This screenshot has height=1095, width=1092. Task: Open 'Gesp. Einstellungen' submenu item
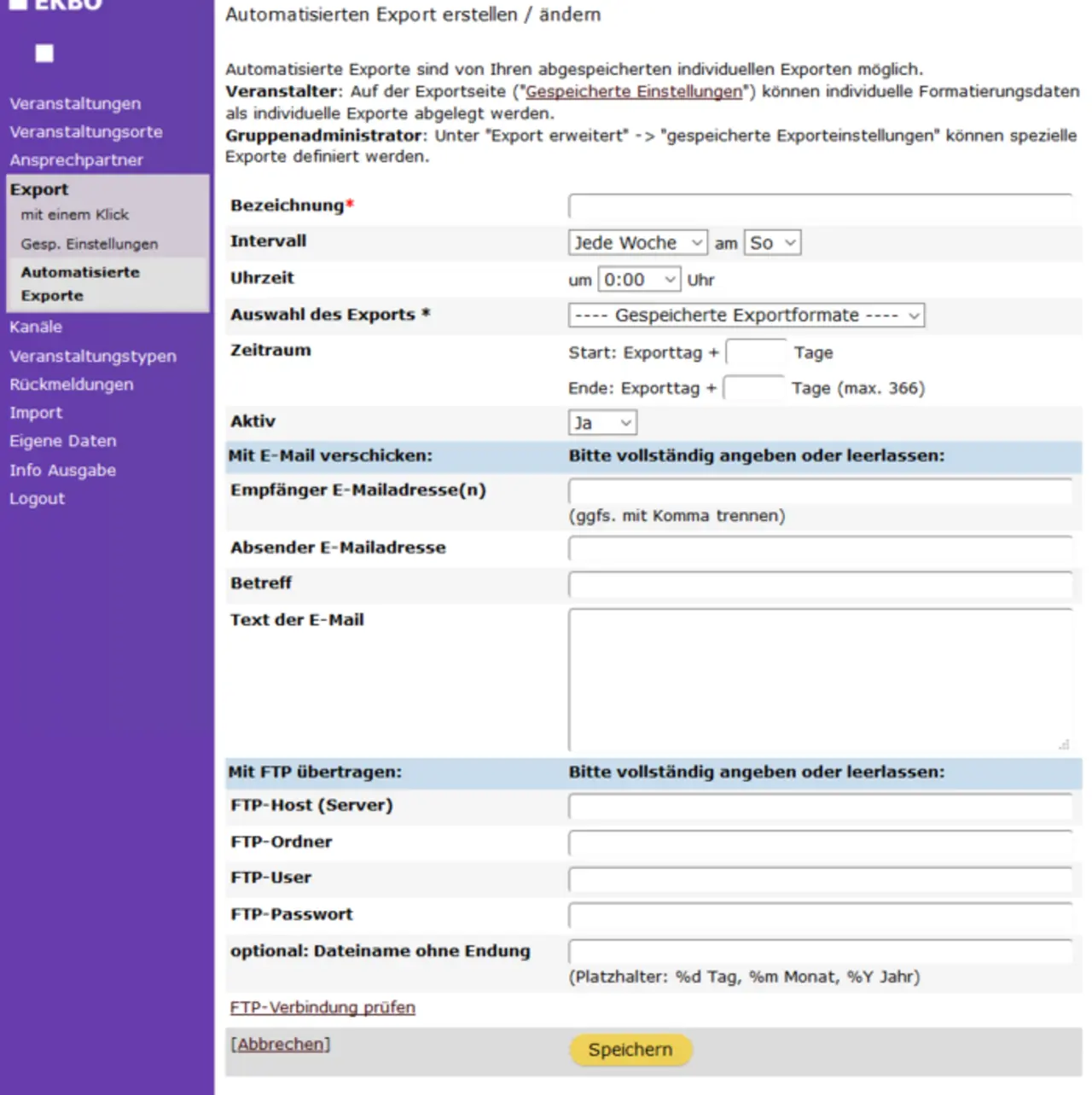coord(90,244)
